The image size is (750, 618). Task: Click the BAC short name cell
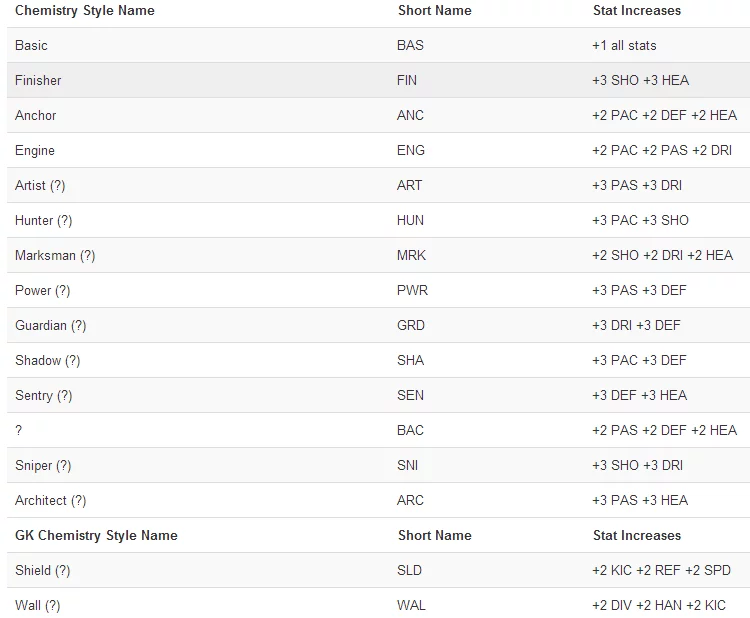410,430
